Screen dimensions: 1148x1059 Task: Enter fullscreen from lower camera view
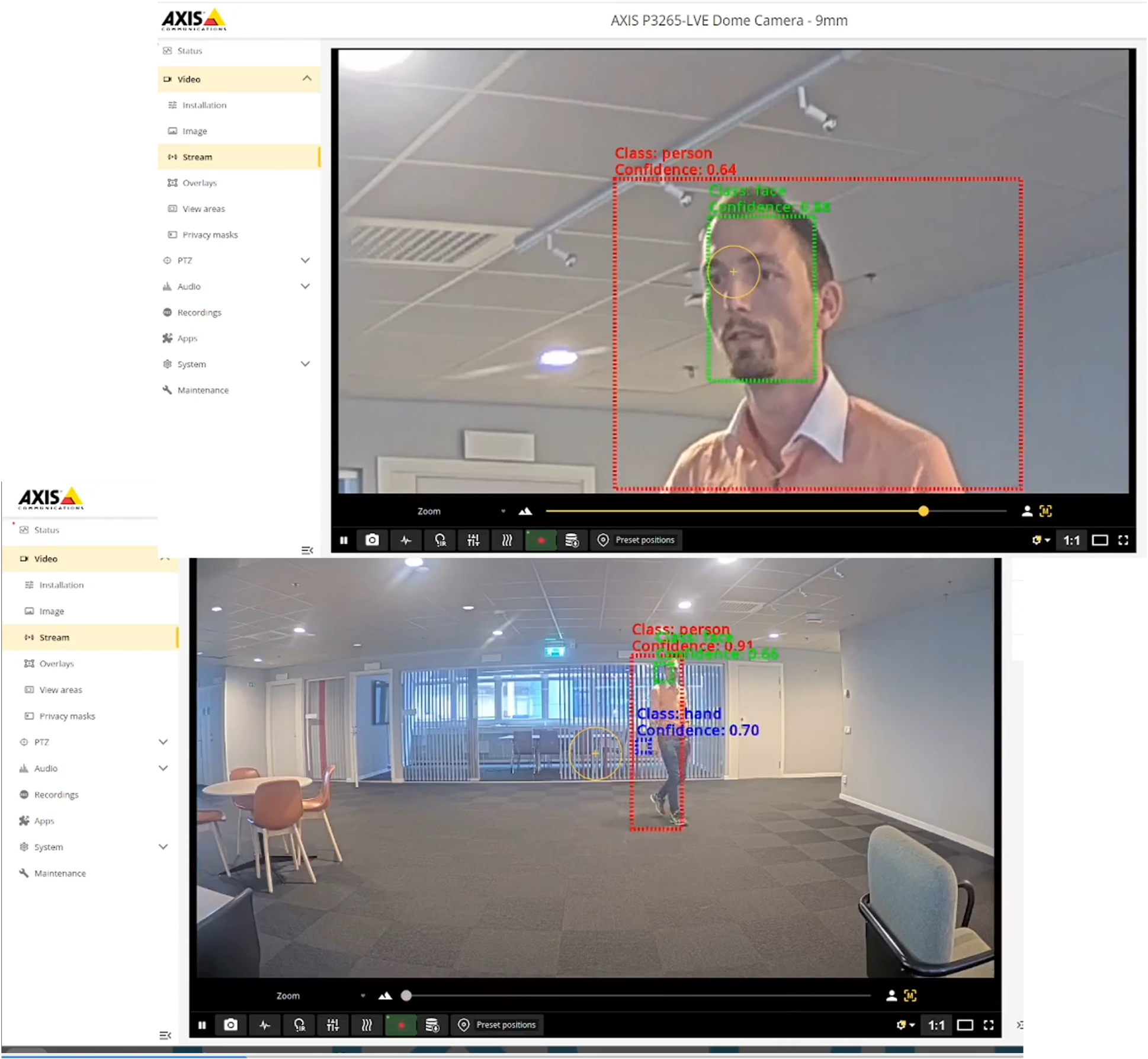(989, 1026)
